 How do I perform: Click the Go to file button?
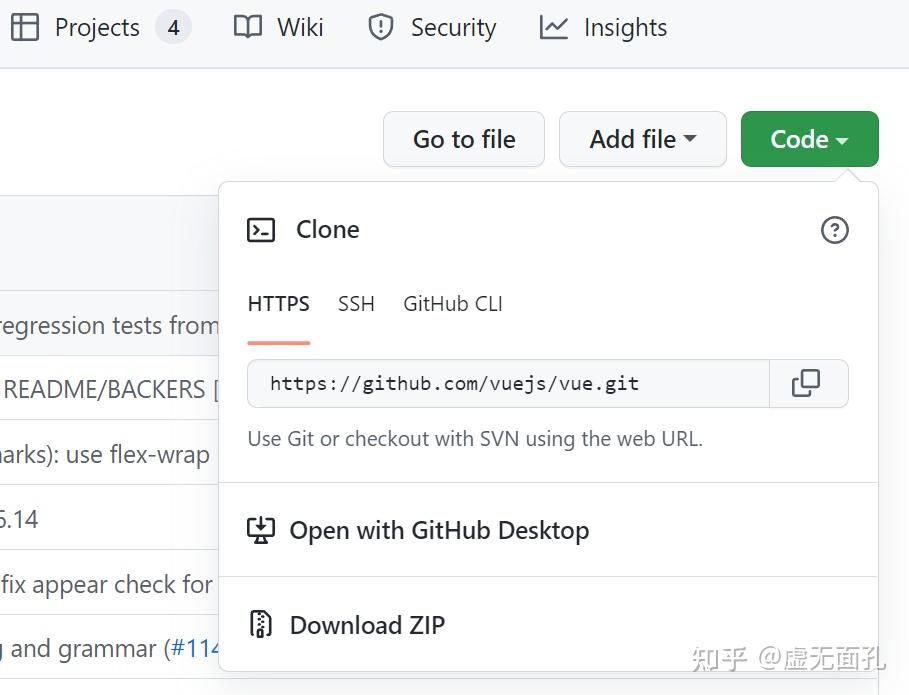click(463, 139)
